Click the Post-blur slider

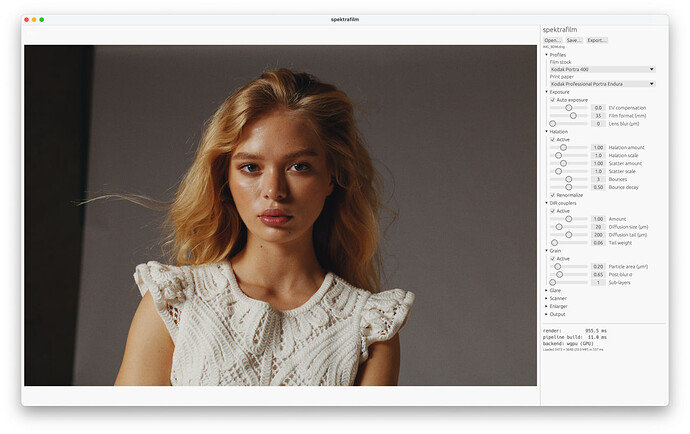coord(569,274)
